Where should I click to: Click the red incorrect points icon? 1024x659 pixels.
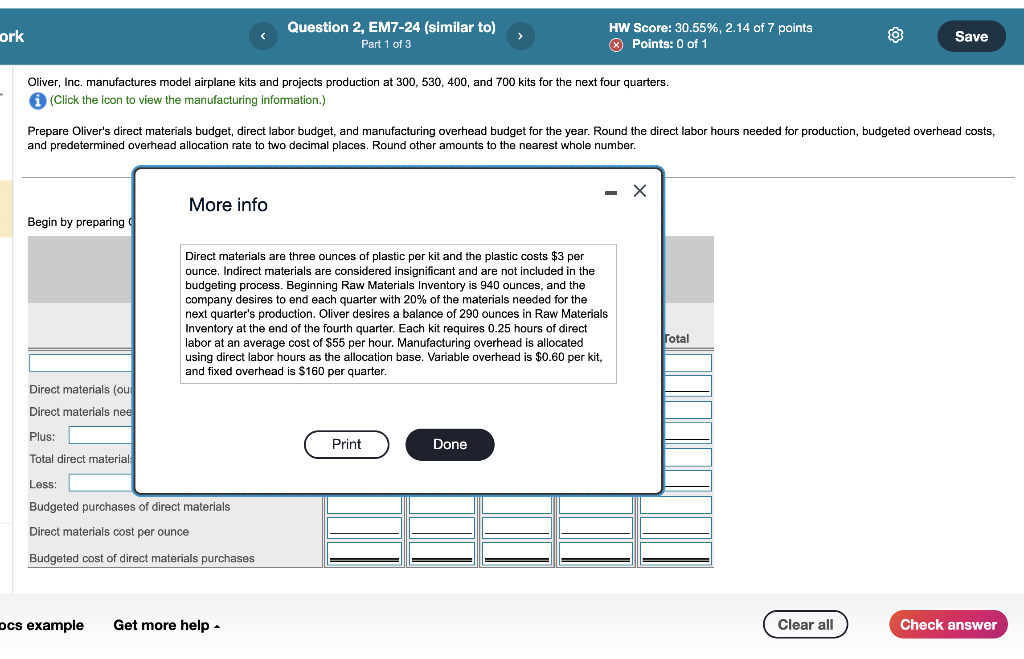coord(616,44)
